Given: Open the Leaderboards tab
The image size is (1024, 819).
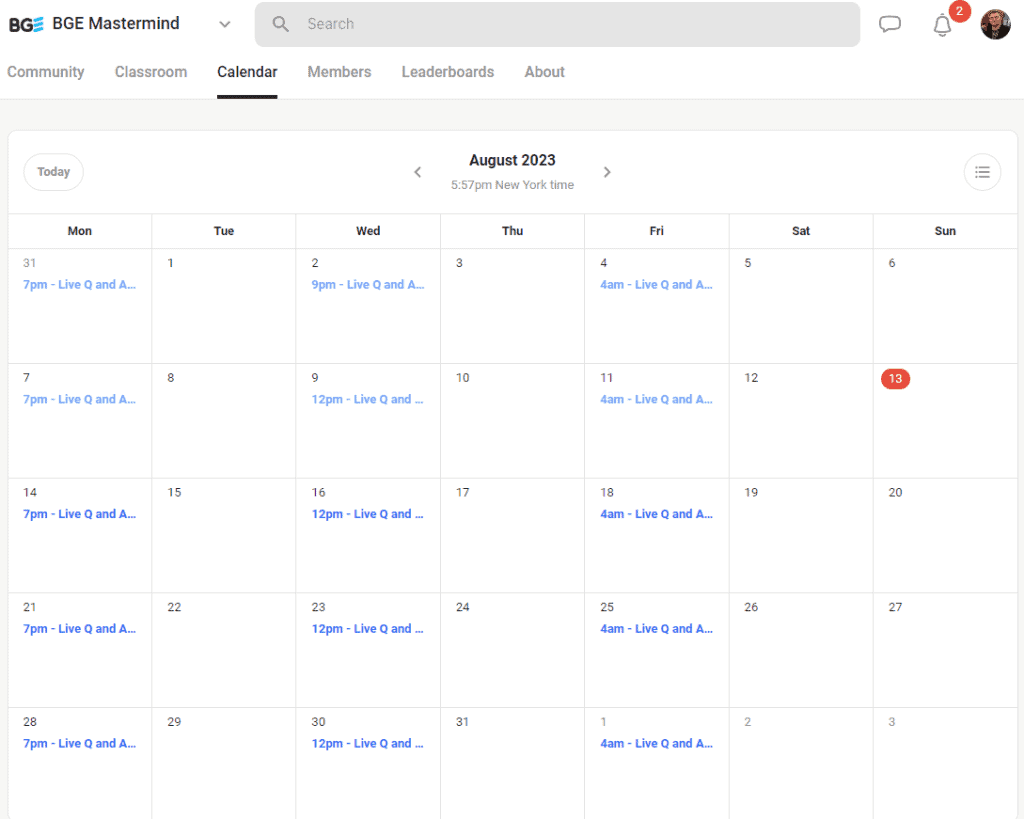Looking at the screenshot, I should point(447,72).
